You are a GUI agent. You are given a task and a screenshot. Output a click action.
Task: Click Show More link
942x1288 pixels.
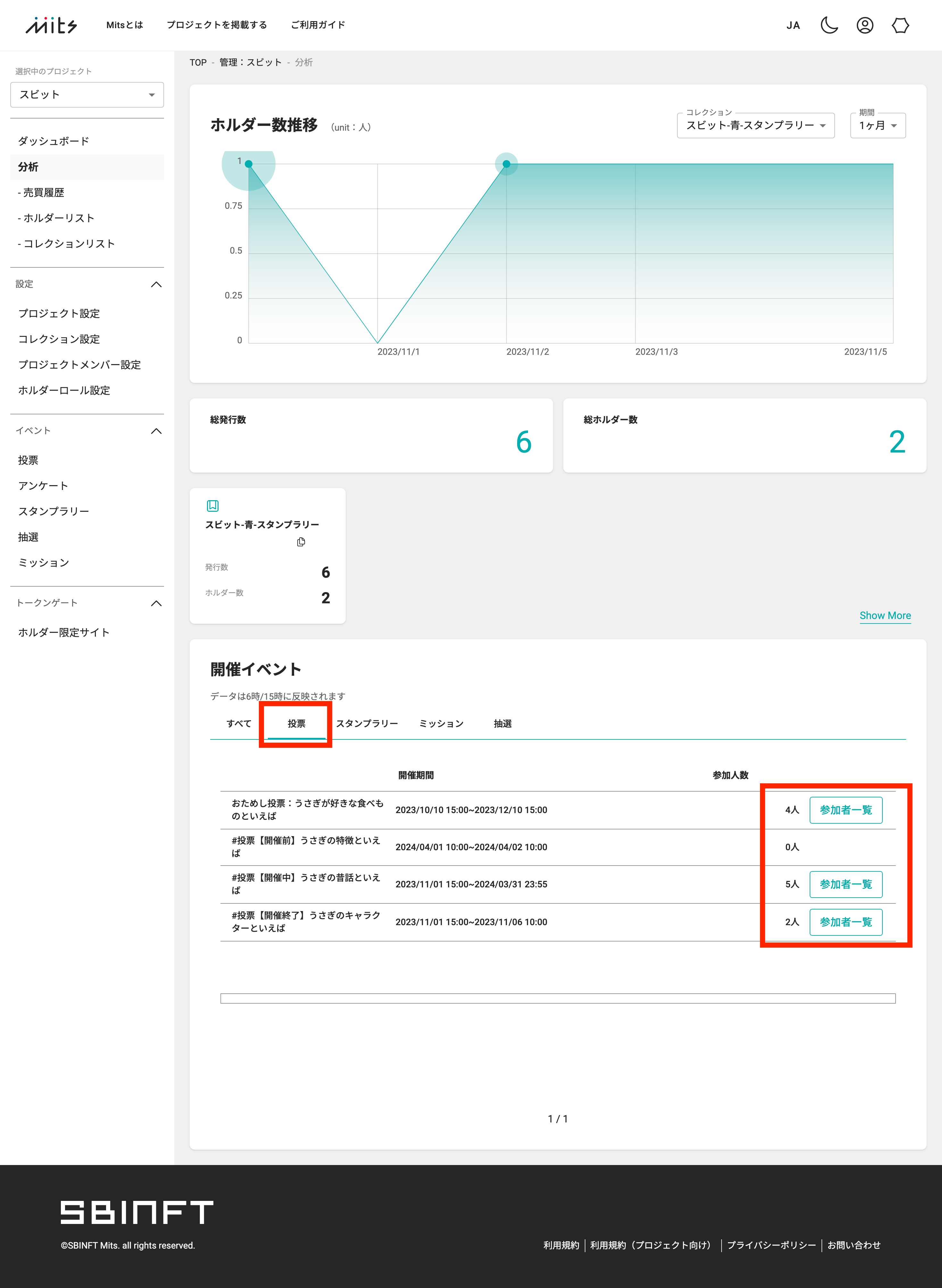click(885, 615)
